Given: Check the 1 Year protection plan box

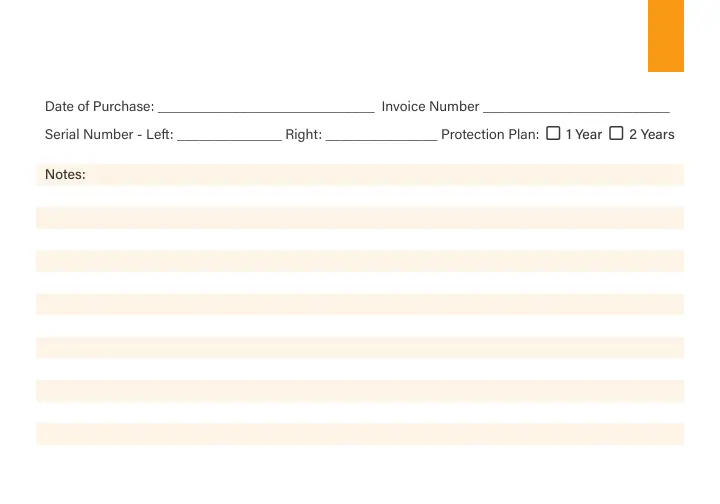Looking at the screenshot, I should 553,133.
